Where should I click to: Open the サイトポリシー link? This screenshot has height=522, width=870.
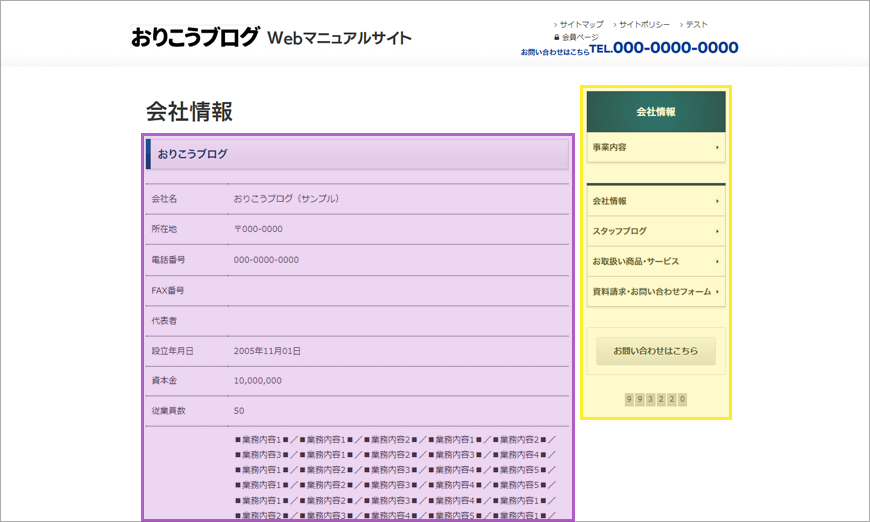pos(644,24)
